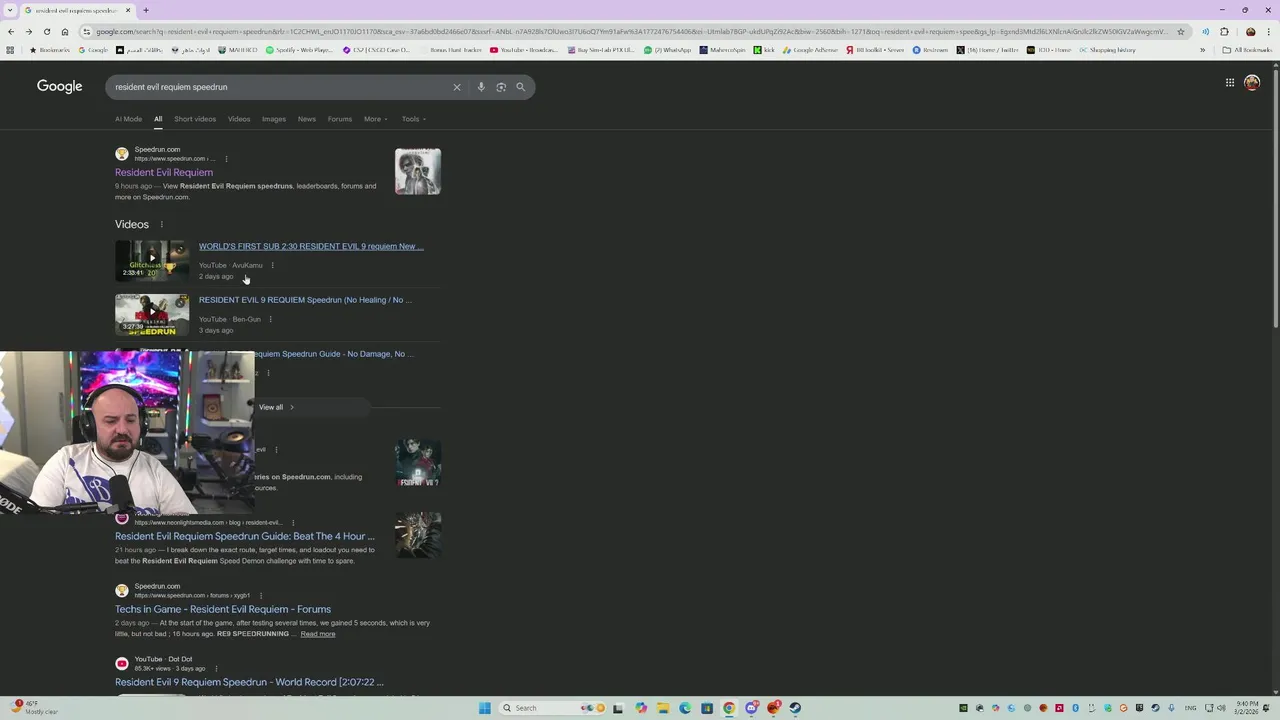
Task: Open File Explorer from the taskbar
Action: click(663, 708)
